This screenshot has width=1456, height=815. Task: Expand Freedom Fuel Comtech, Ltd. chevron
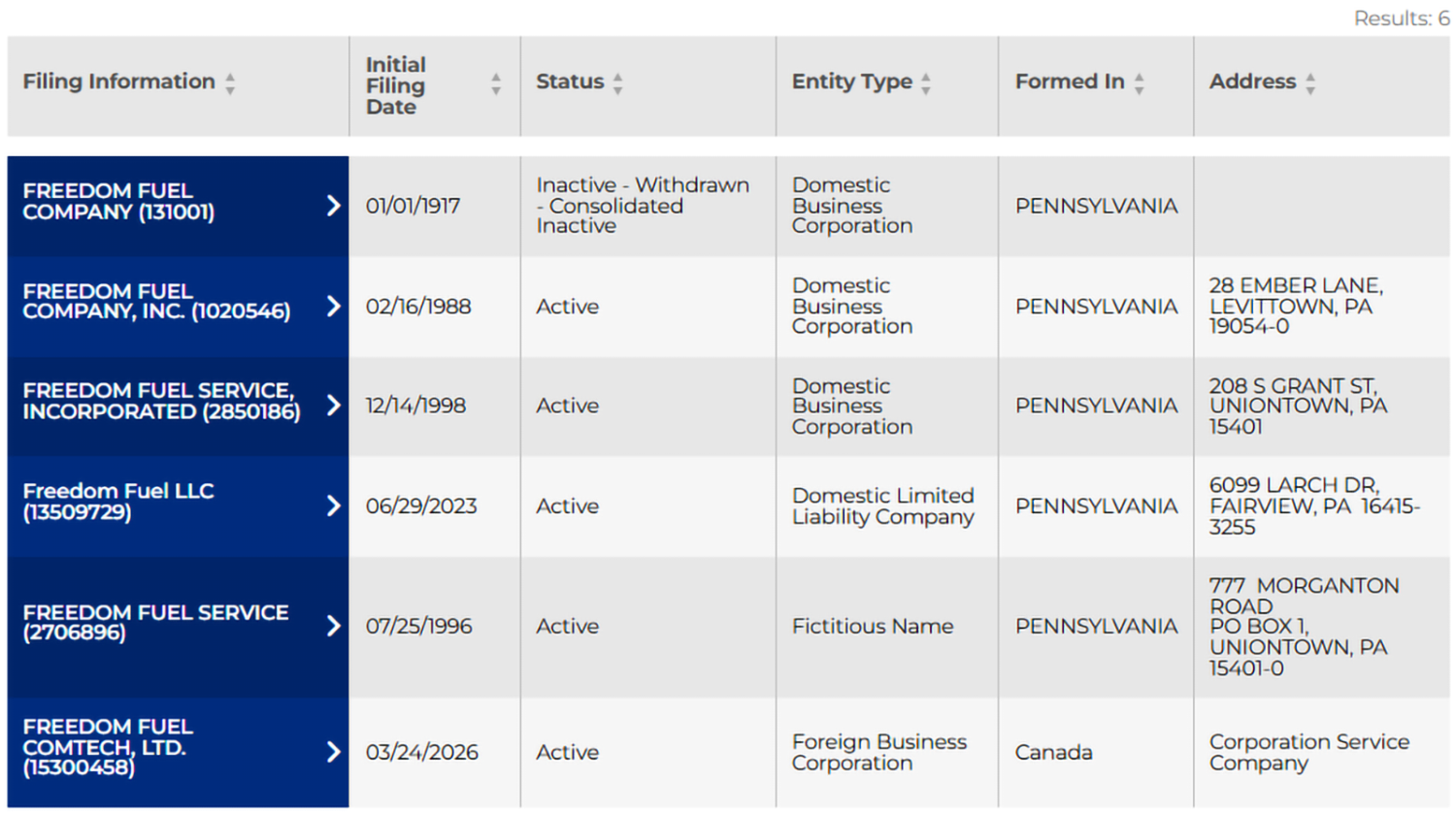point(333,752)
